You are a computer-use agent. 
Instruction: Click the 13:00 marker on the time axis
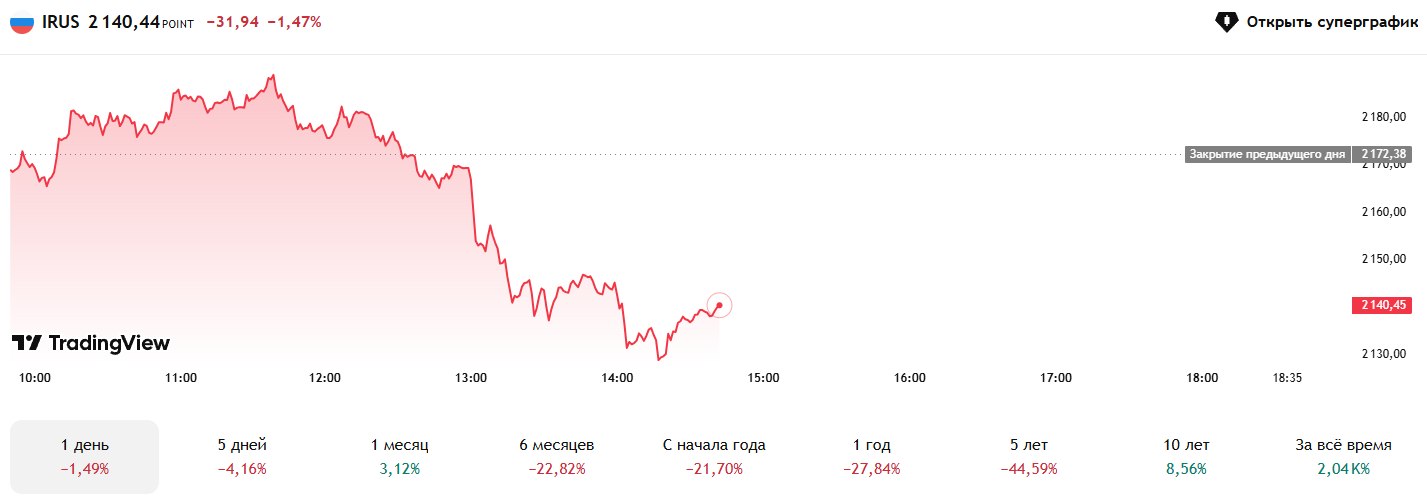[471, 378]
